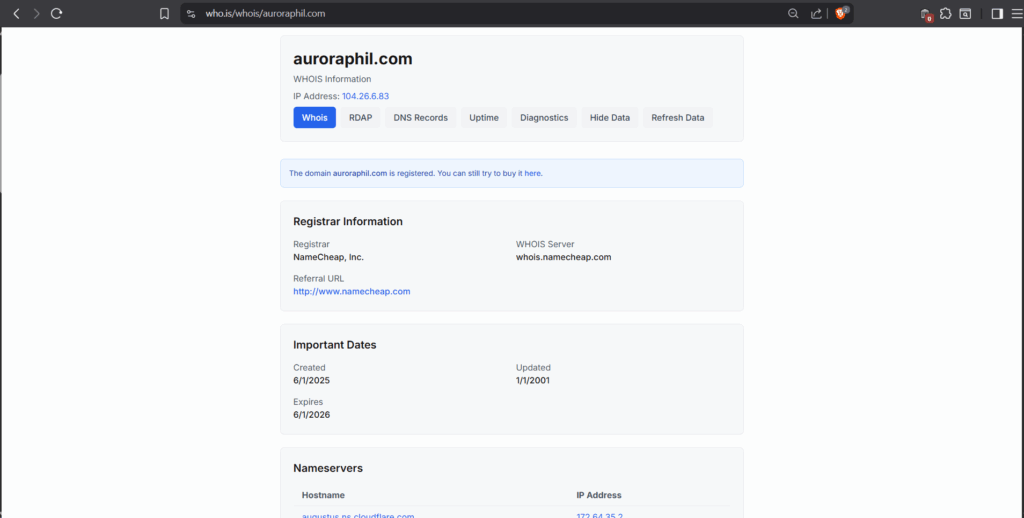This screenshot has width=1024, height=518.
Task: Click the zoom out magnifier icon
Action: tap(793, 13)
